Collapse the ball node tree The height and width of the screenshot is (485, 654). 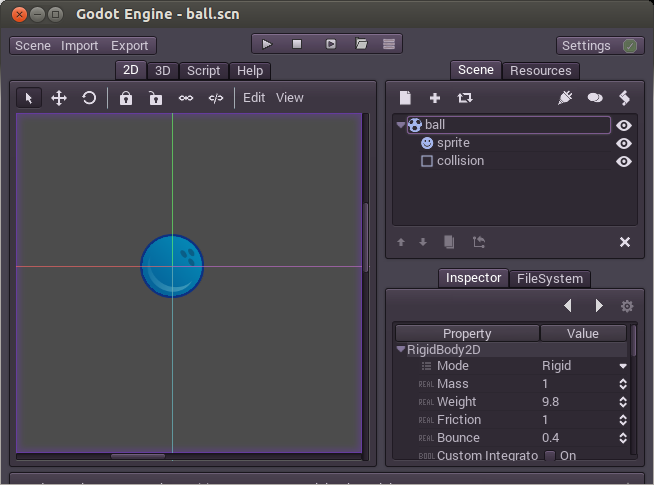point(401,125)
